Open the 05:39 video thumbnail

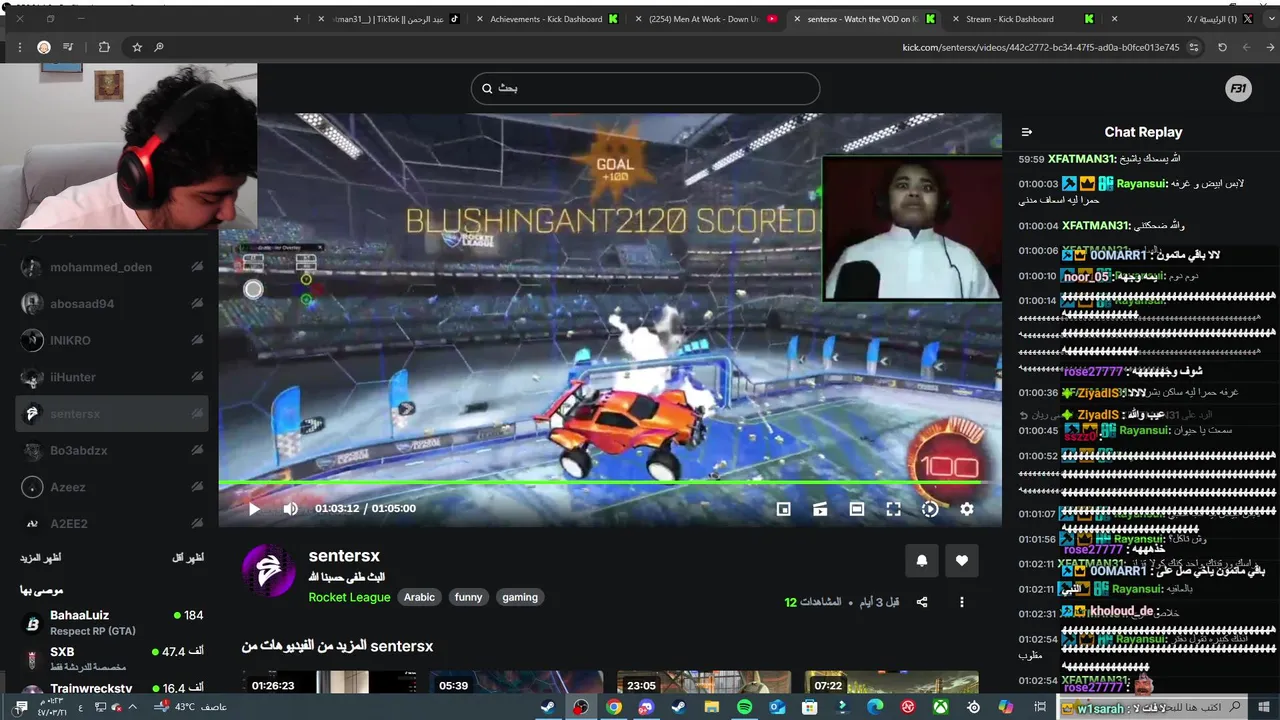coord(517,682)
